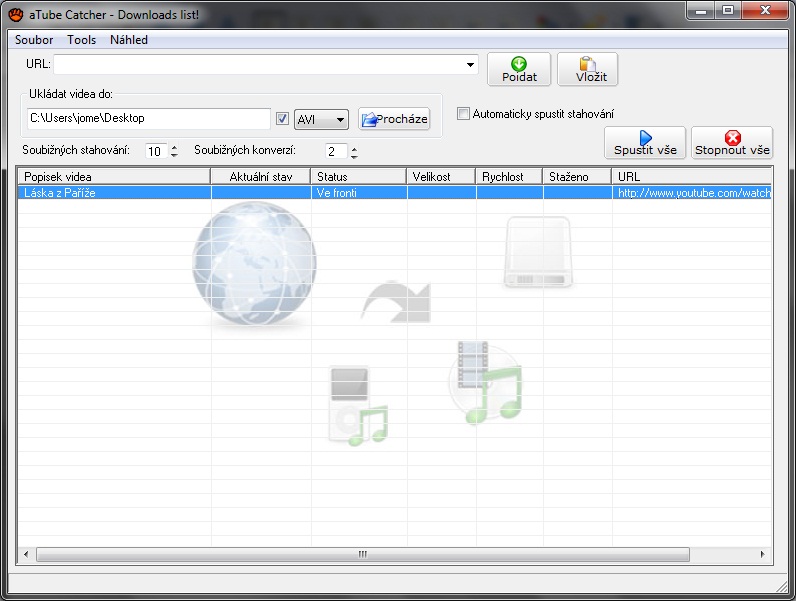The height and width of the screenshot is (601, 796).
Task: Click the save path field C:\Users\jome\Desktop
Action: [148, 118]
